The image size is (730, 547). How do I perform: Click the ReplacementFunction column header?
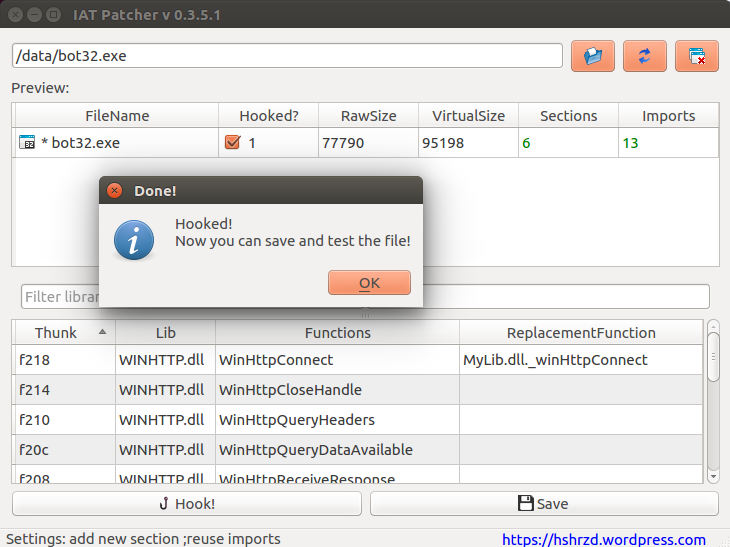pos(581,333)
